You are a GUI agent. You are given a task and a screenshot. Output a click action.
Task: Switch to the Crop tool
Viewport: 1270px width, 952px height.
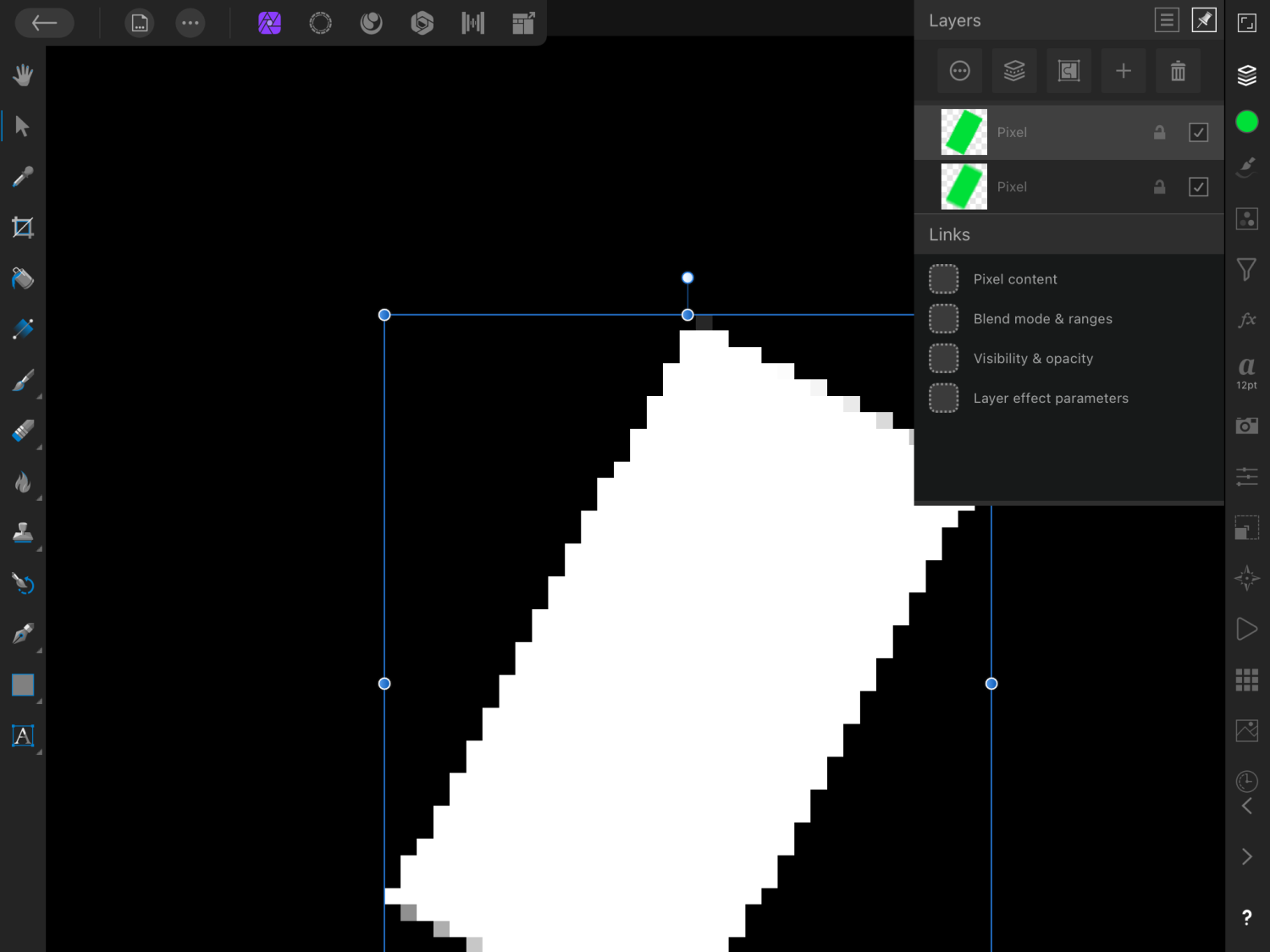click(x=23, y=227)
